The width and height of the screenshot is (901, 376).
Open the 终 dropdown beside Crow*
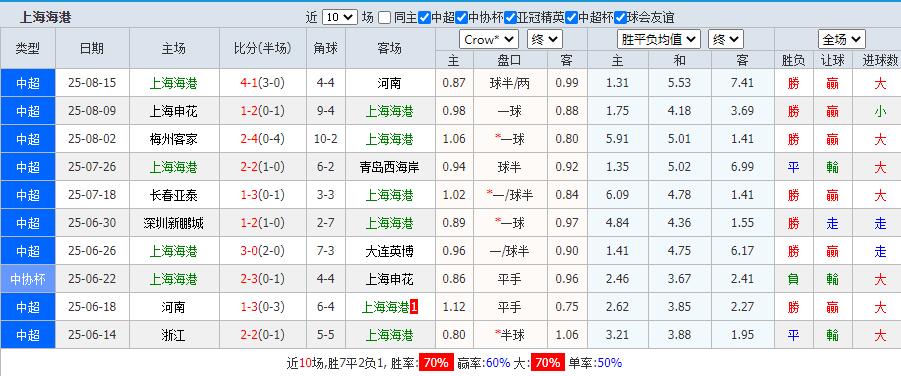coord(545,40)
